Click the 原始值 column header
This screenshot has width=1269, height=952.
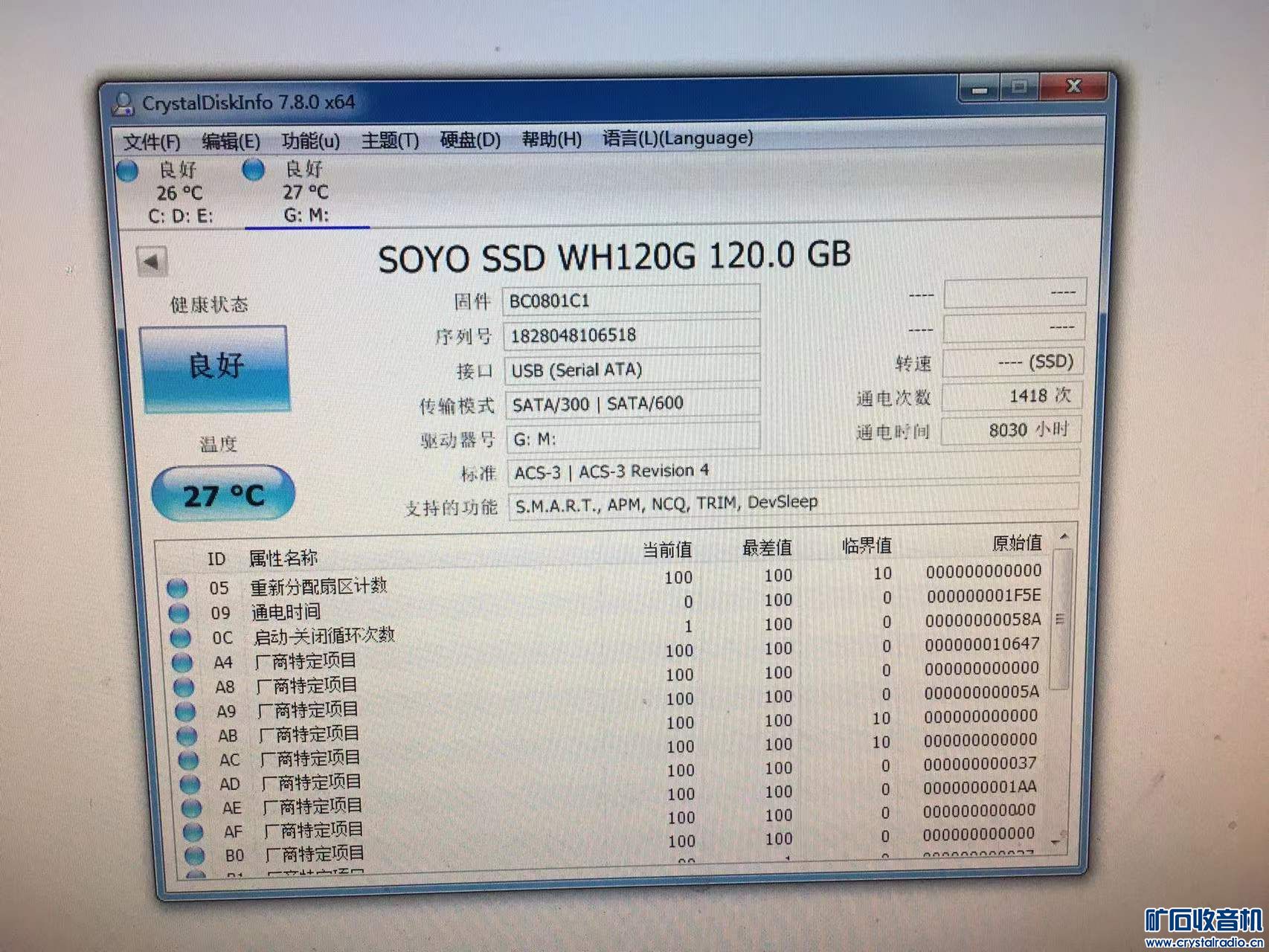[x=1017, y=543]
